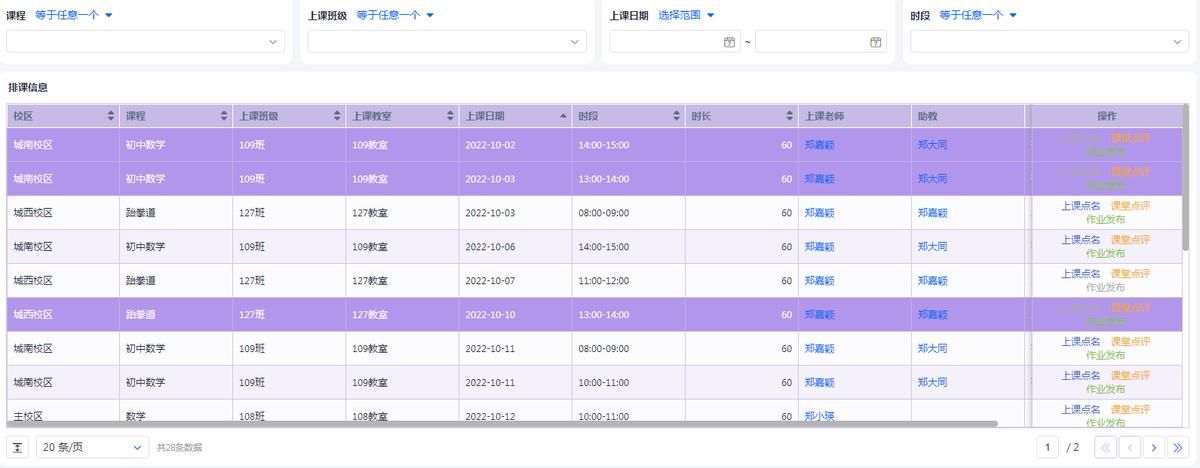Open the 上课日期 选择范围 operator dropdown
1200x468 pixels.
click(x=686, y=15)
